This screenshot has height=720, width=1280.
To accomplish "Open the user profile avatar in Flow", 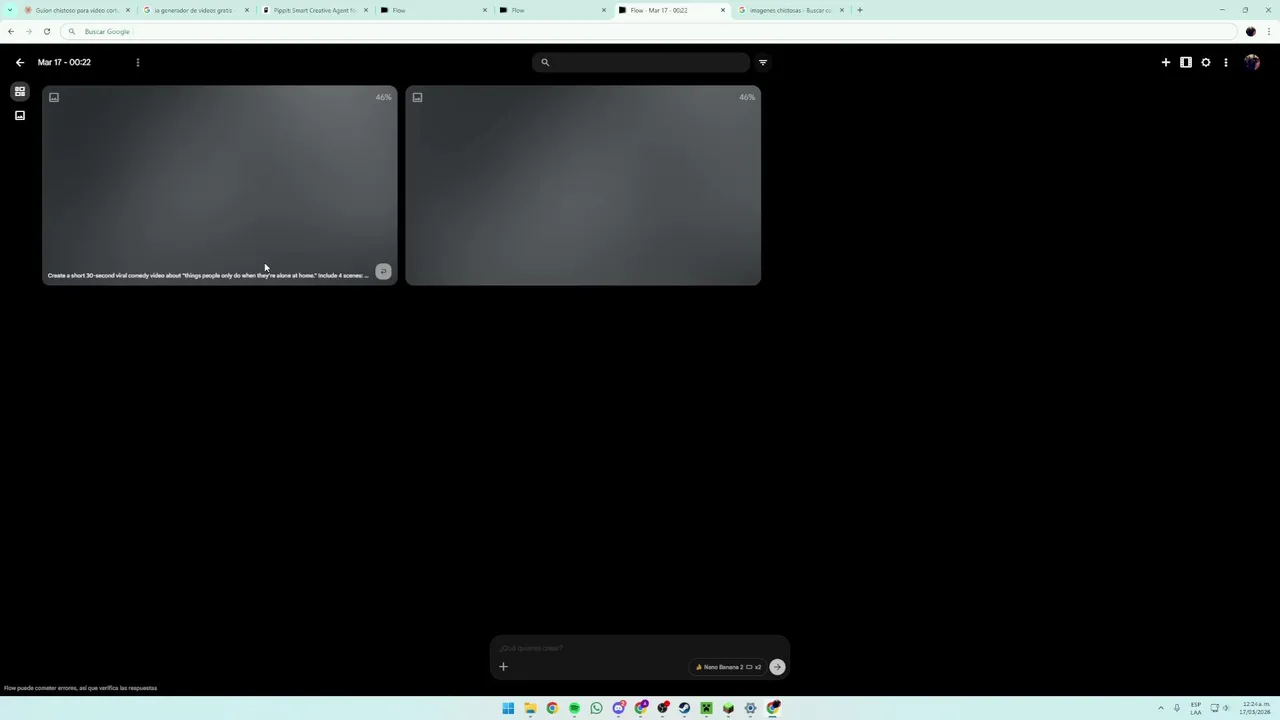I will point(1252,62).
